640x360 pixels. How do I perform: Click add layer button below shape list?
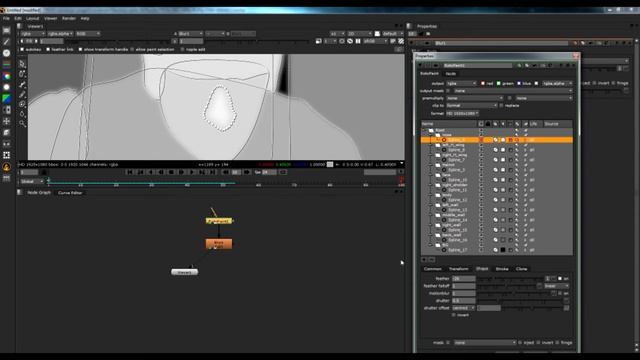[x=424, y=260]
